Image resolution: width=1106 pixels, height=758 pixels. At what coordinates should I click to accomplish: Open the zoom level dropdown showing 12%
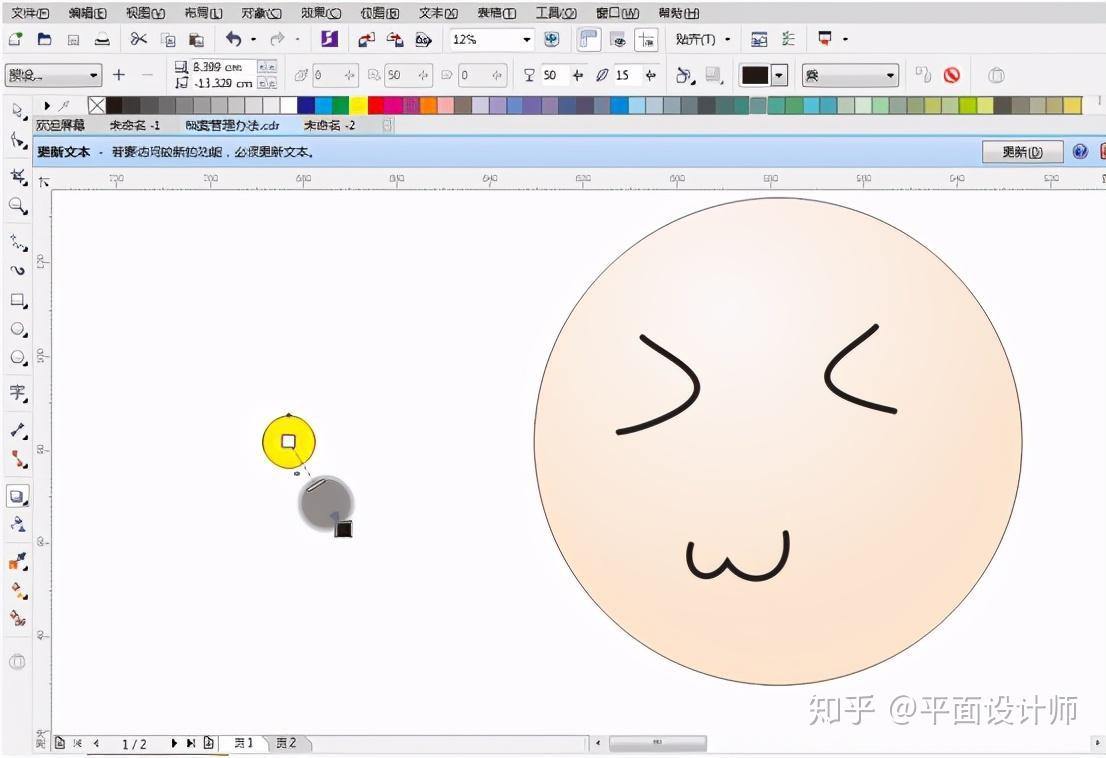coord(527,39)
